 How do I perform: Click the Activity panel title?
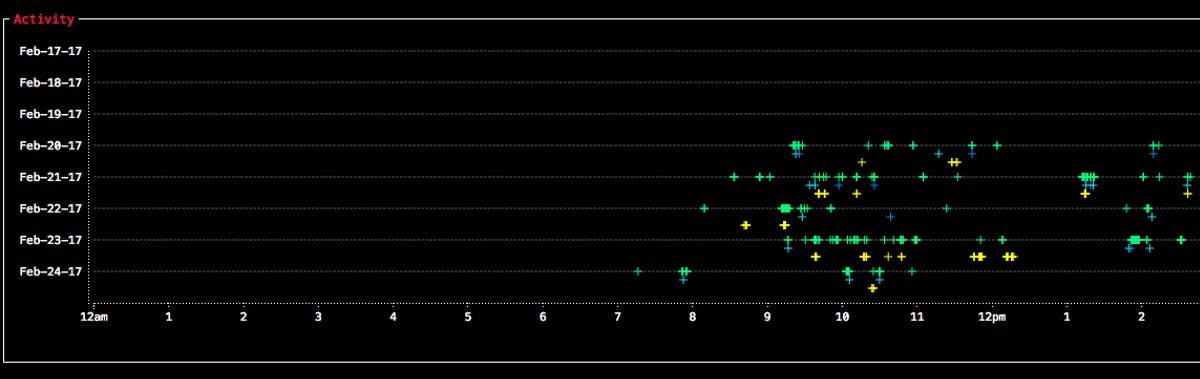[x=43, y=19]
